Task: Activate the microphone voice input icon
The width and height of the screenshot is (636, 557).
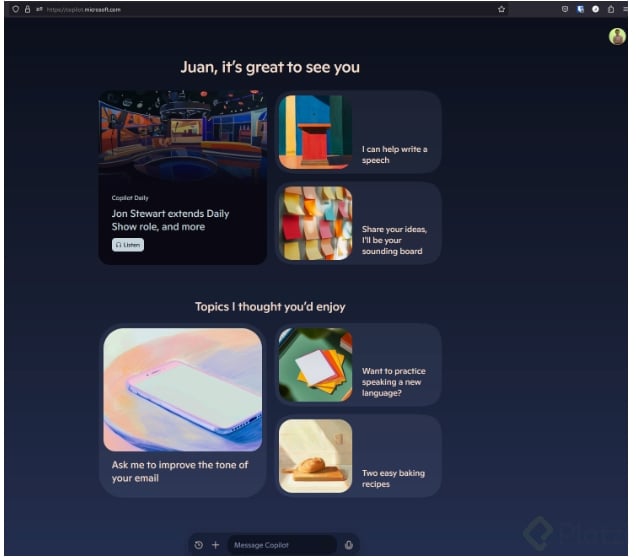Action: [x=349, y=545]
